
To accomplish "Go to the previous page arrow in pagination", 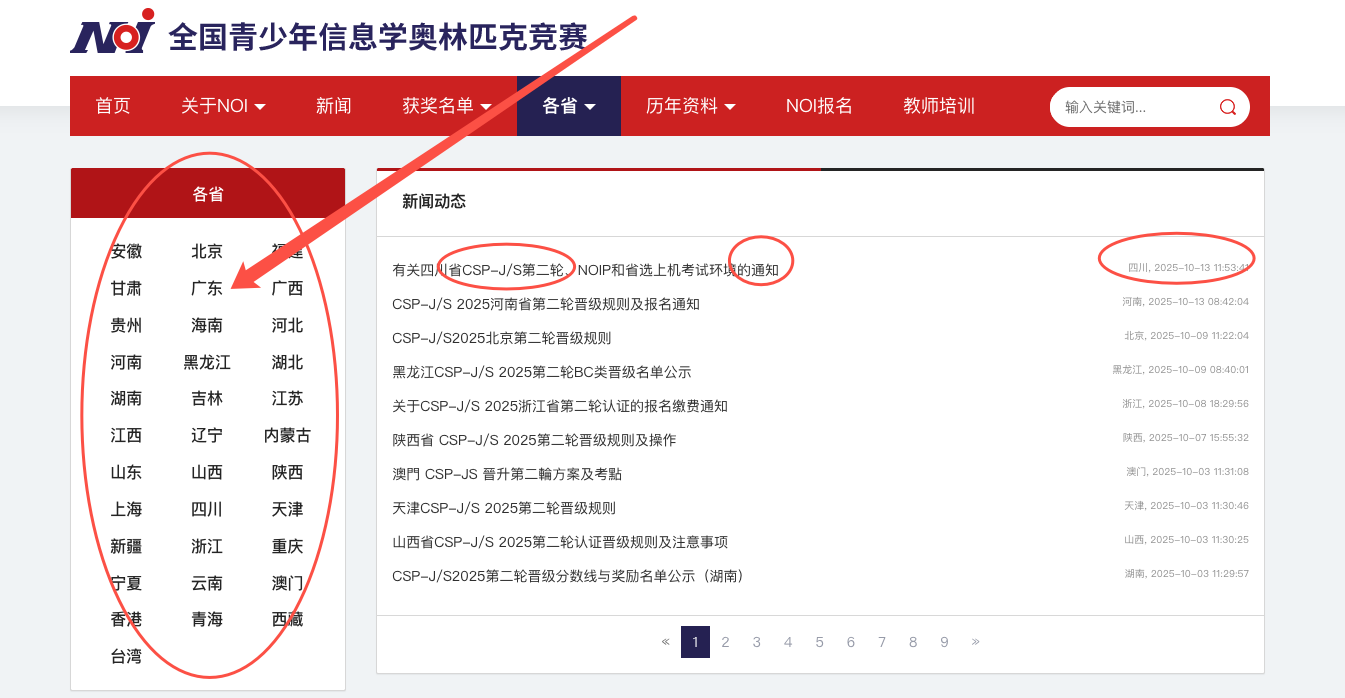I will click(x=665, y=642).
